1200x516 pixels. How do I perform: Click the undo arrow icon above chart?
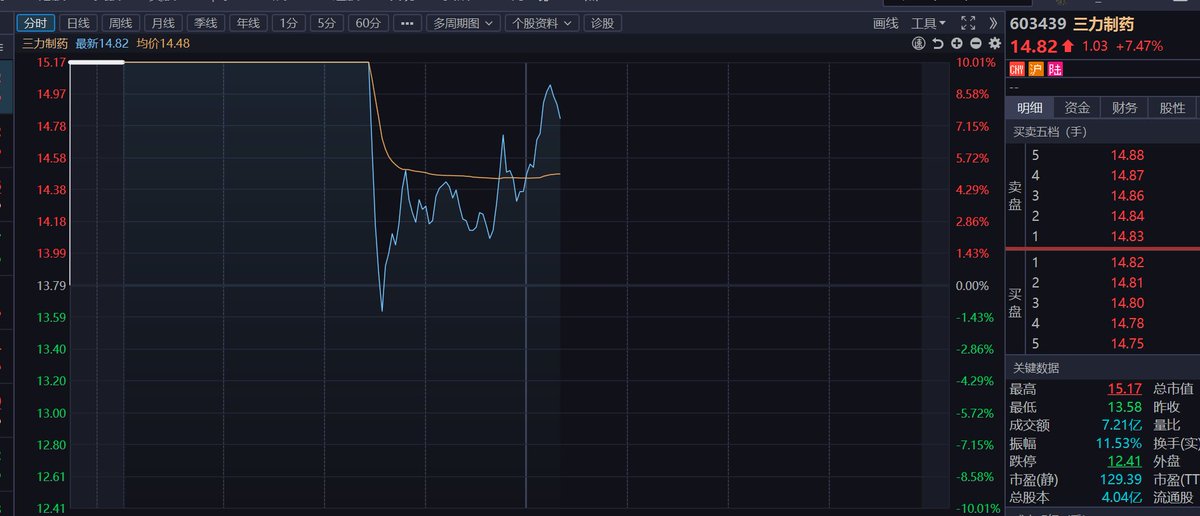click(937, 44)
